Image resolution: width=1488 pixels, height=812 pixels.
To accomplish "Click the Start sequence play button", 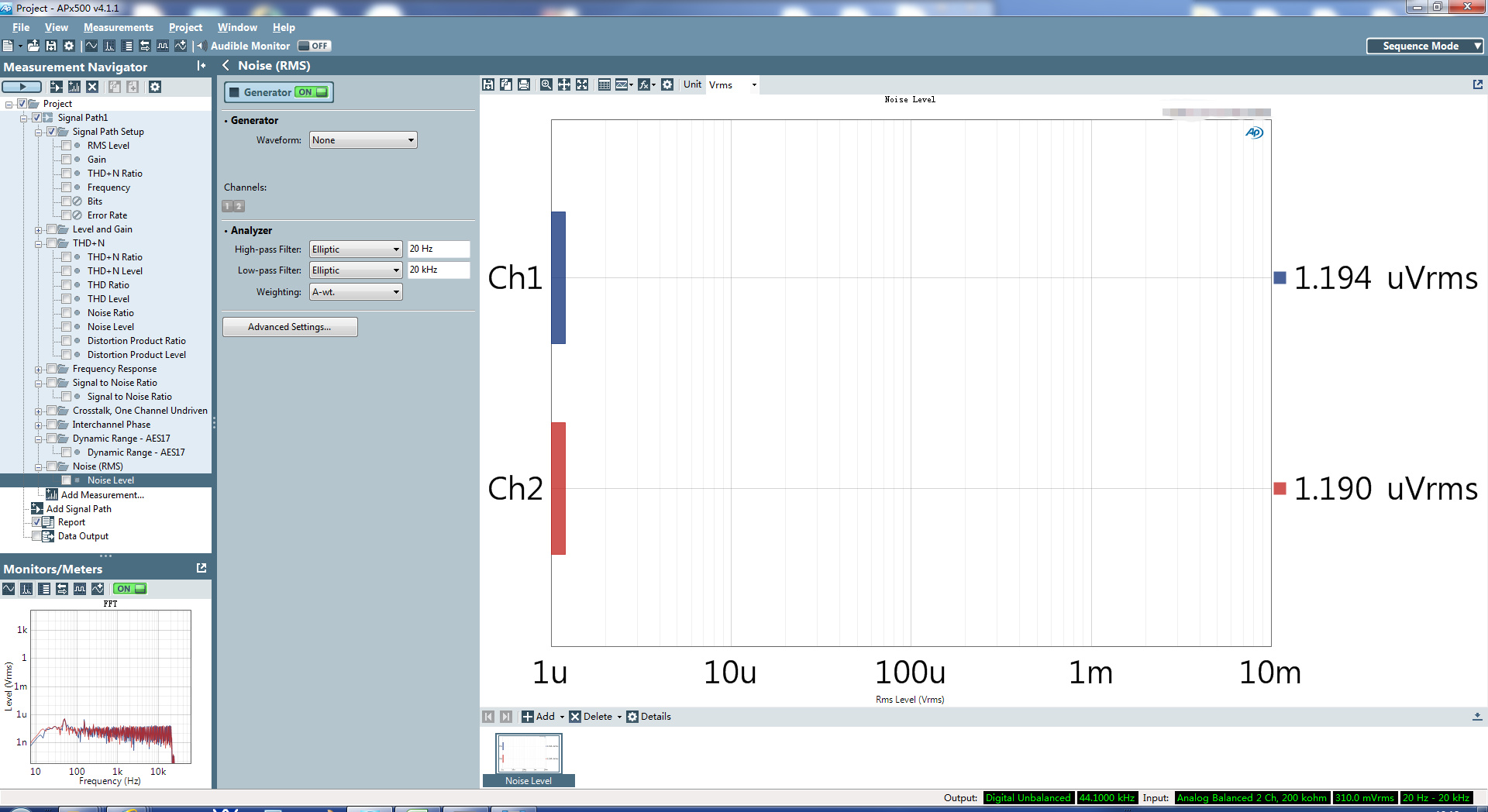I will tap(22, 87).
